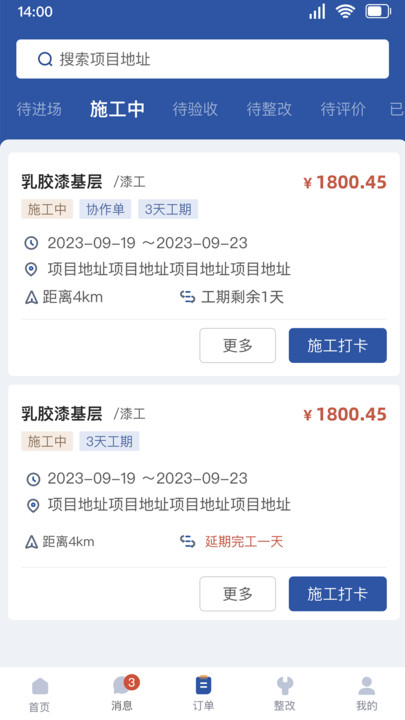
Task: Open the 首页 home icon in the bottom bar
Action: tap(40, 686)
